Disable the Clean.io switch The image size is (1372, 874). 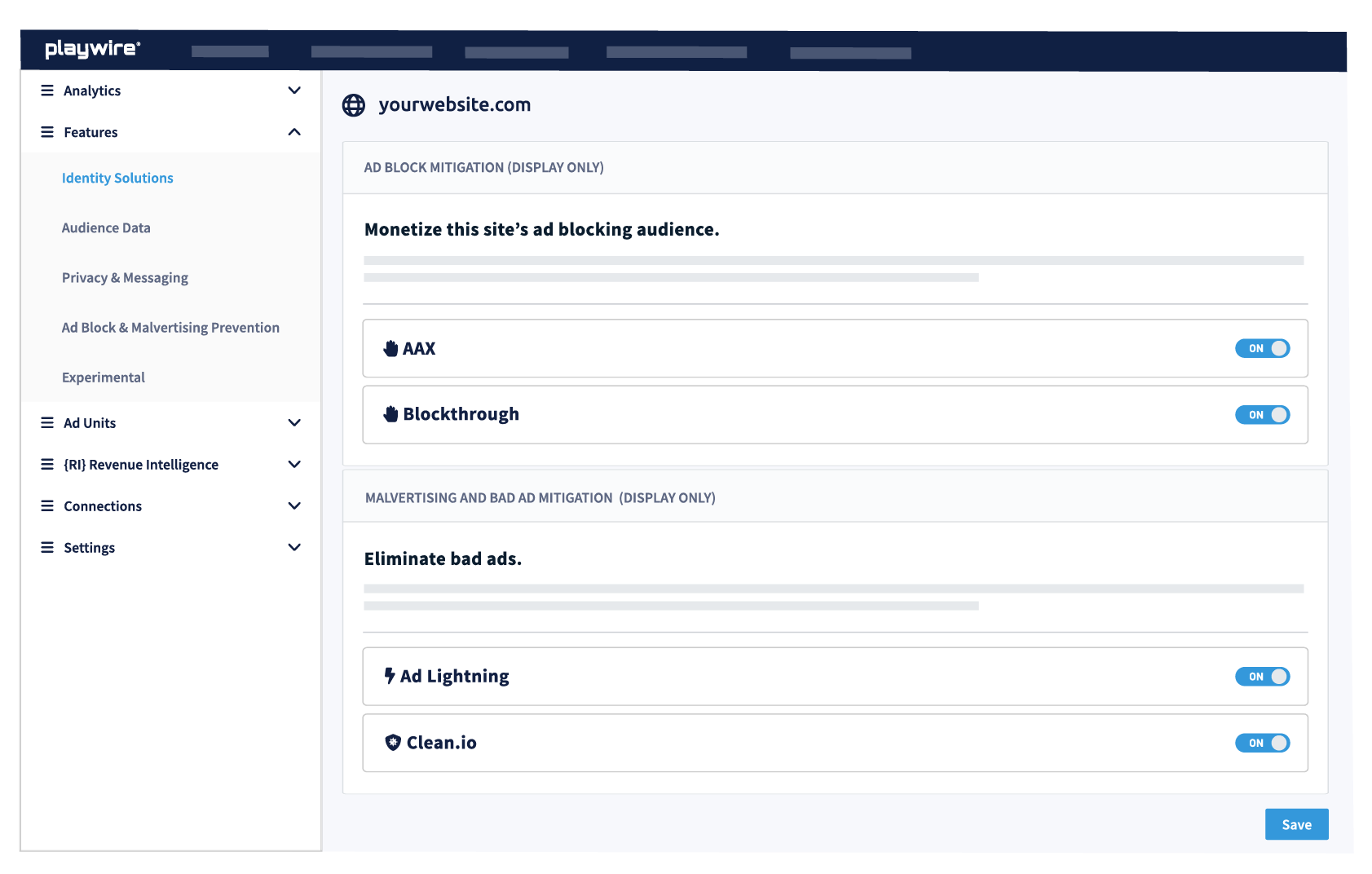pos(1262,743)
